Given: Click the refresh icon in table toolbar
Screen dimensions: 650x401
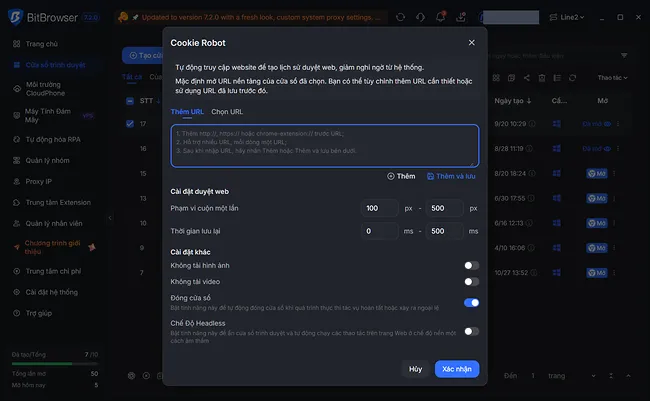Looking at the screenshot, I should point(572,78).
